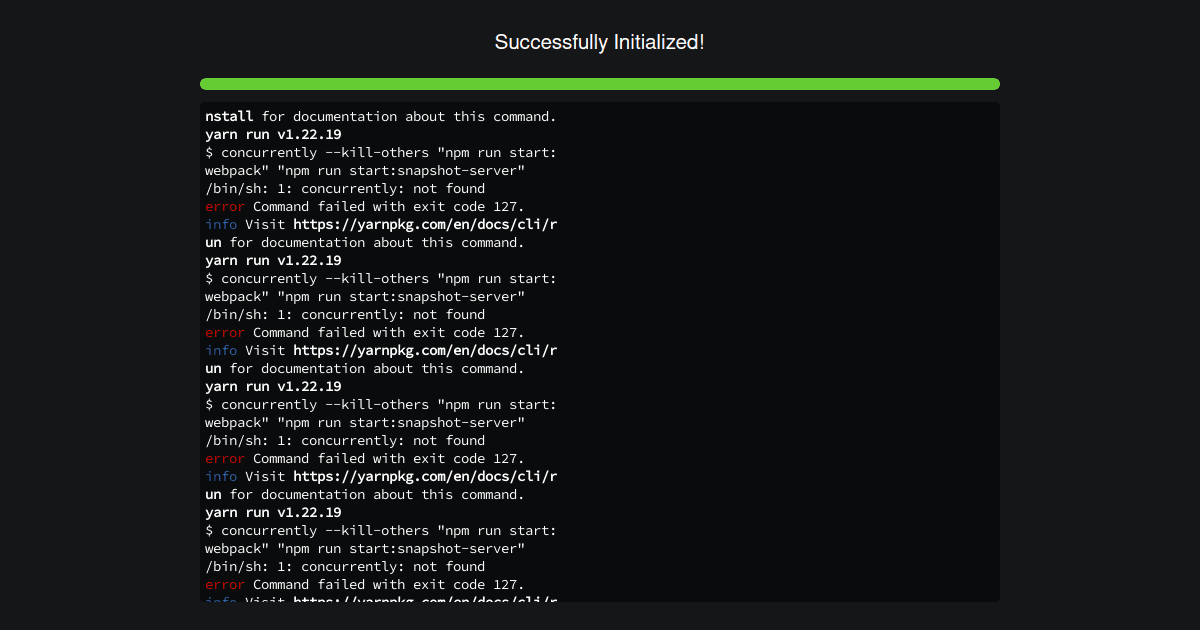Click the partially hidden yarnpkg link at bottom
The width and height of the screenshot is (1200, 630).
[x=425, y=599]
